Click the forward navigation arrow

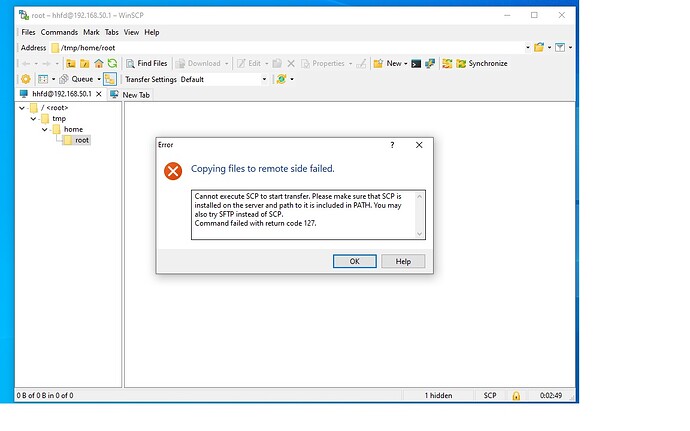(x=46, y=64)
